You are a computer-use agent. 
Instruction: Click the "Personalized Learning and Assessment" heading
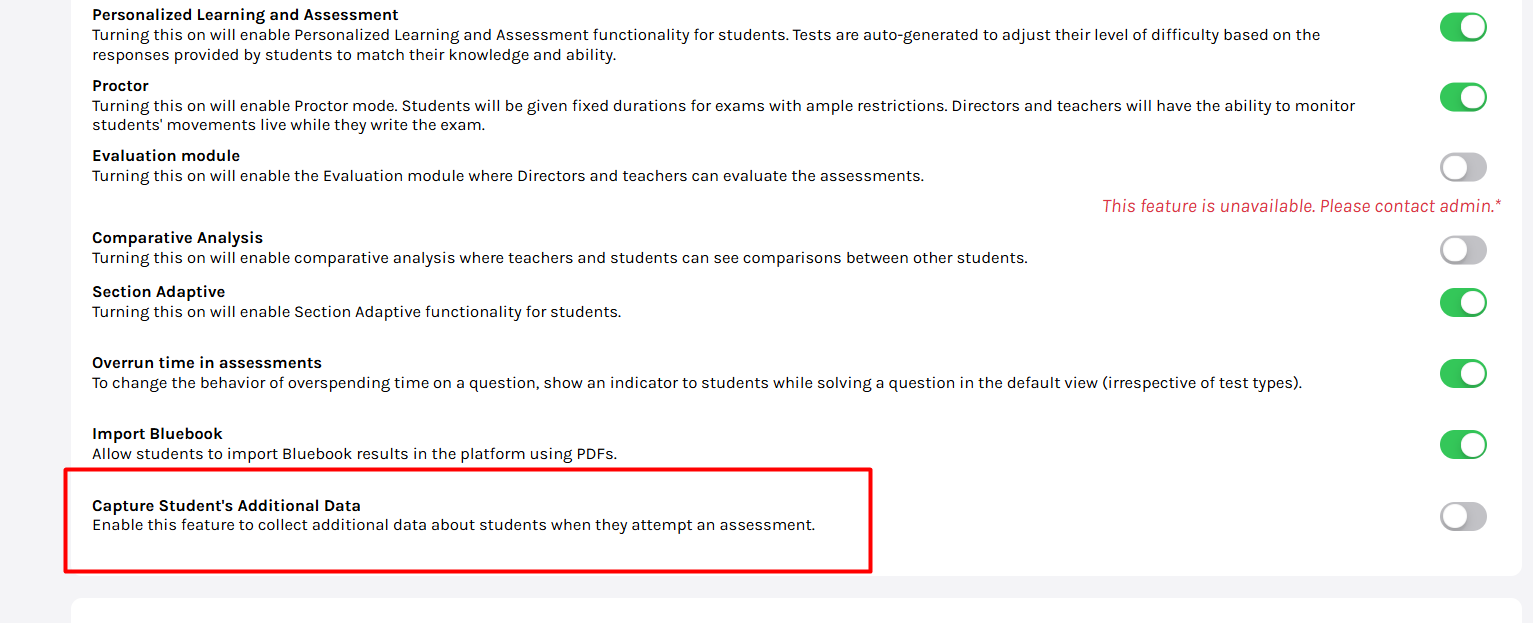(x=245, y=15)
